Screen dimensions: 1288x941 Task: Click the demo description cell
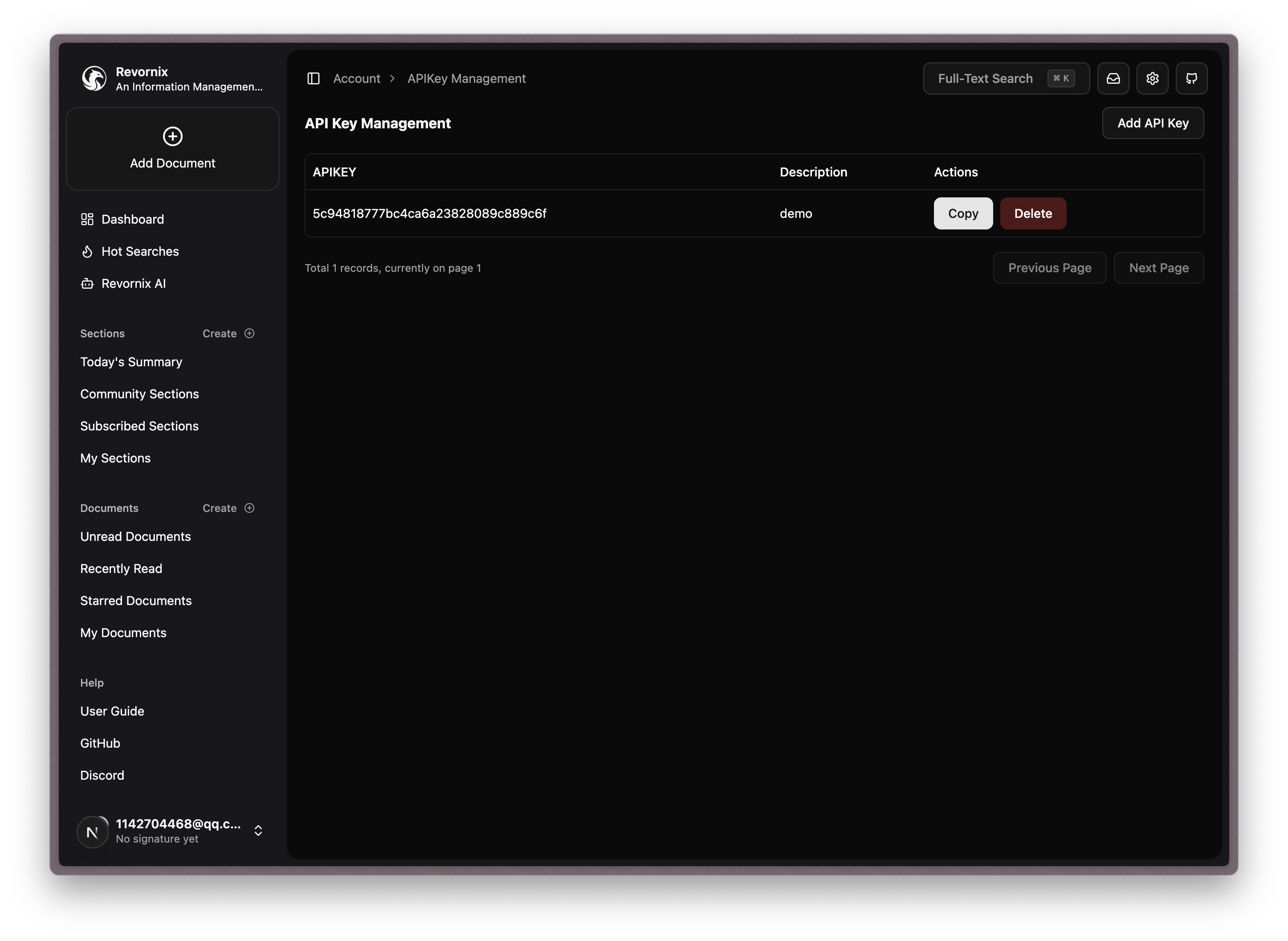click(795, 213)
